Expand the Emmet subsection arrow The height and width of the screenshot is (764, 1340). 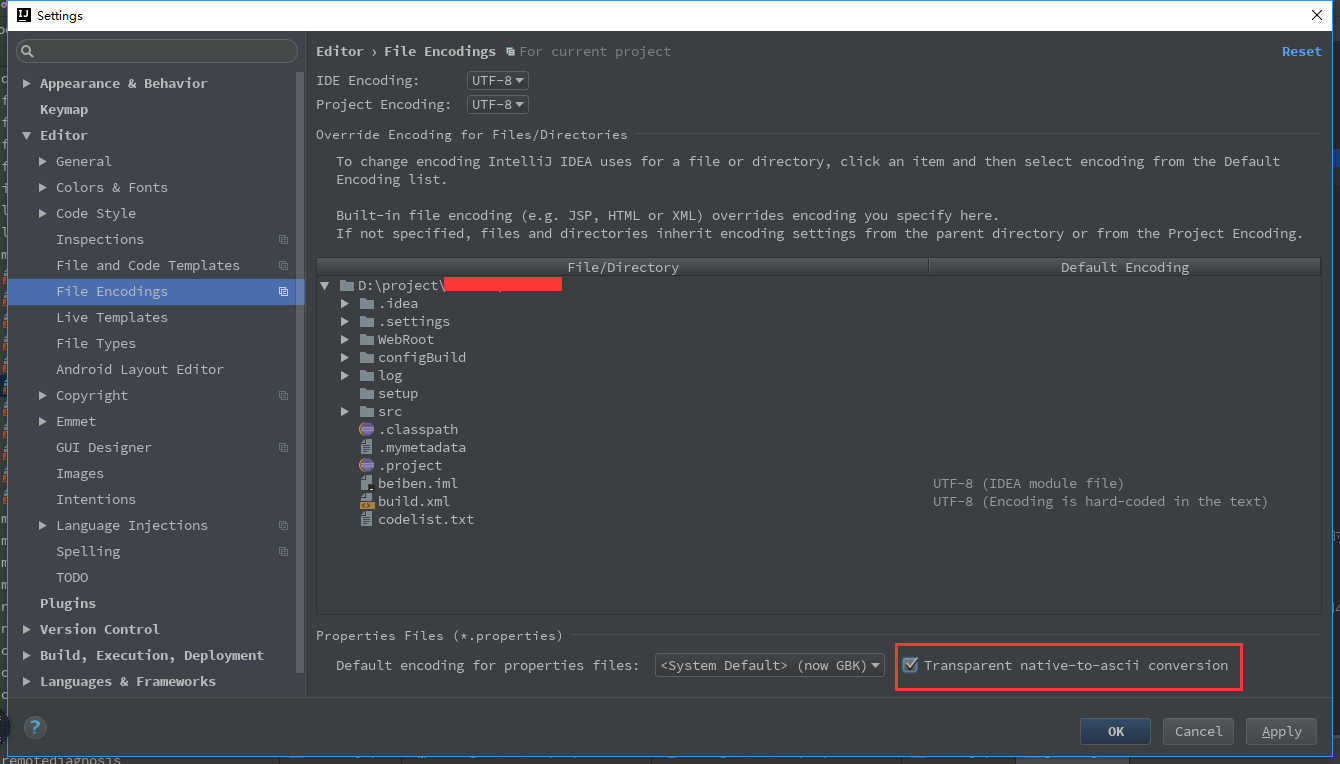tap(43, 422)
